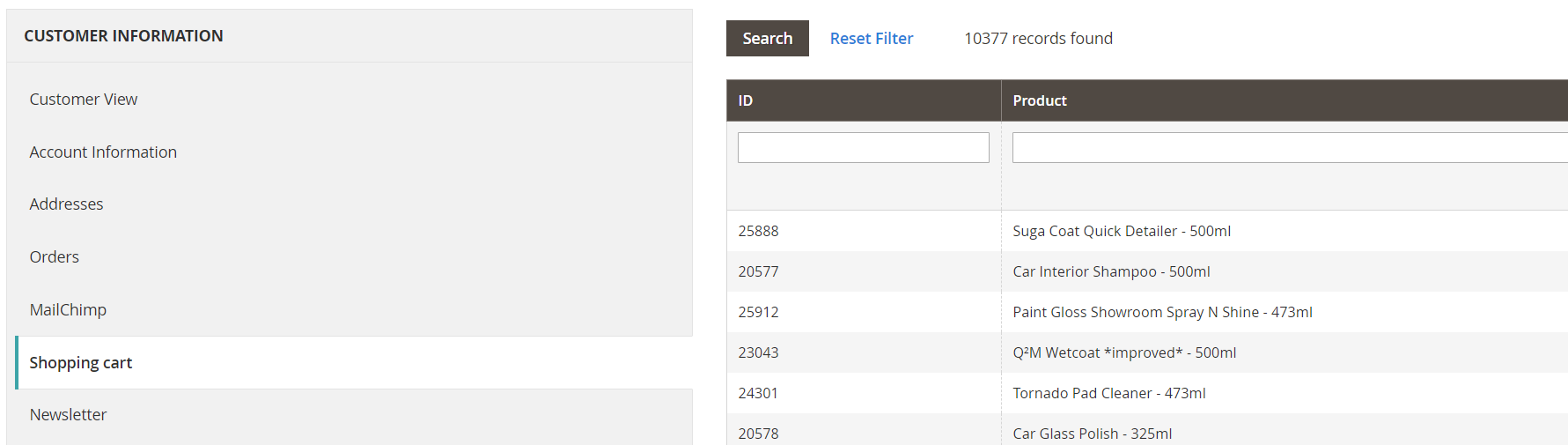Focus the ID filter input field
The height and width of the screenshot is (445, 1568).
(864, 147)
